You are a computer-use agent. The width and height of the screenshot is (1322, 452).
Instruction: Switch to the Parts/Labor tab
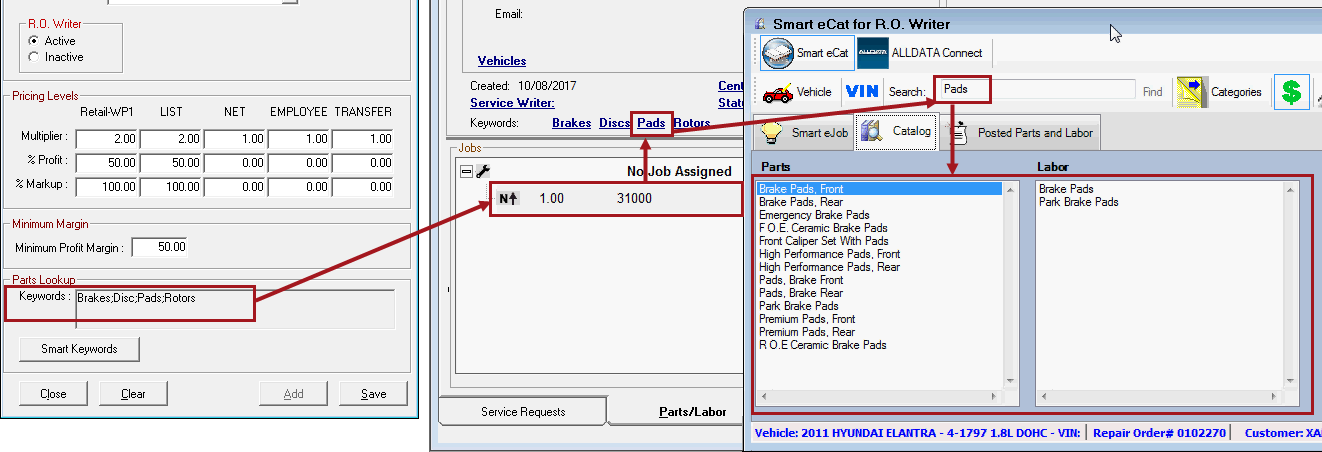point(692,411)
